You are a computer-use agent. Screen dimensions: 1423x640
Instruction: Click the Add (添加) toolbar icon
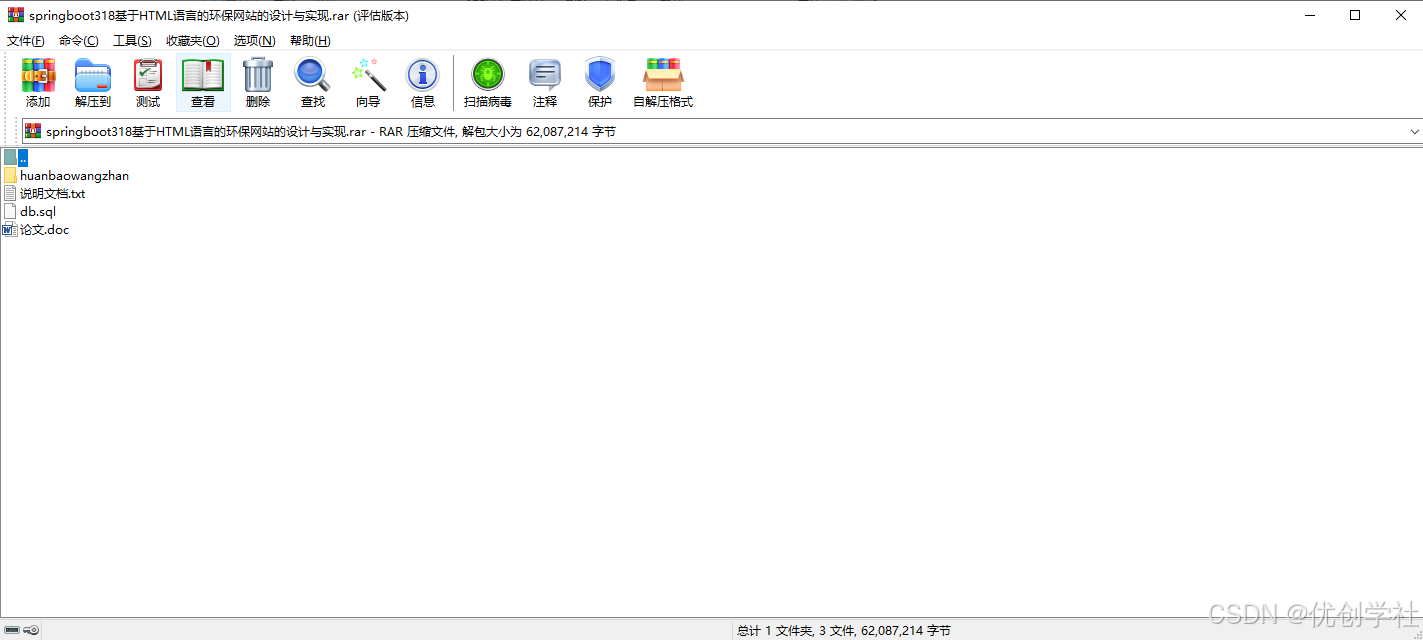(38, 76)
